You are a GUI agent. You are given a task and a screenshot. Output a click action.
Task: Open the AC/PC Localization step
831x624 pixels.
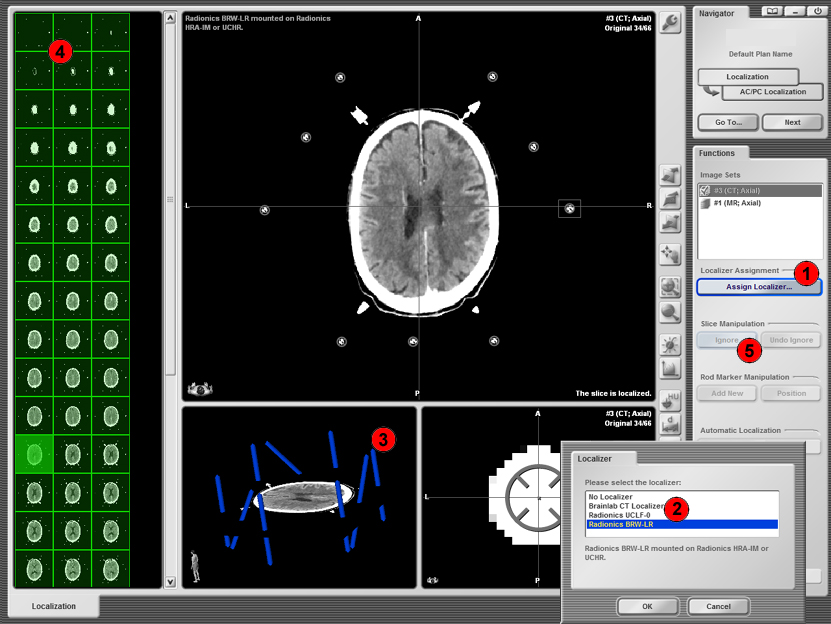coord(771,92)
